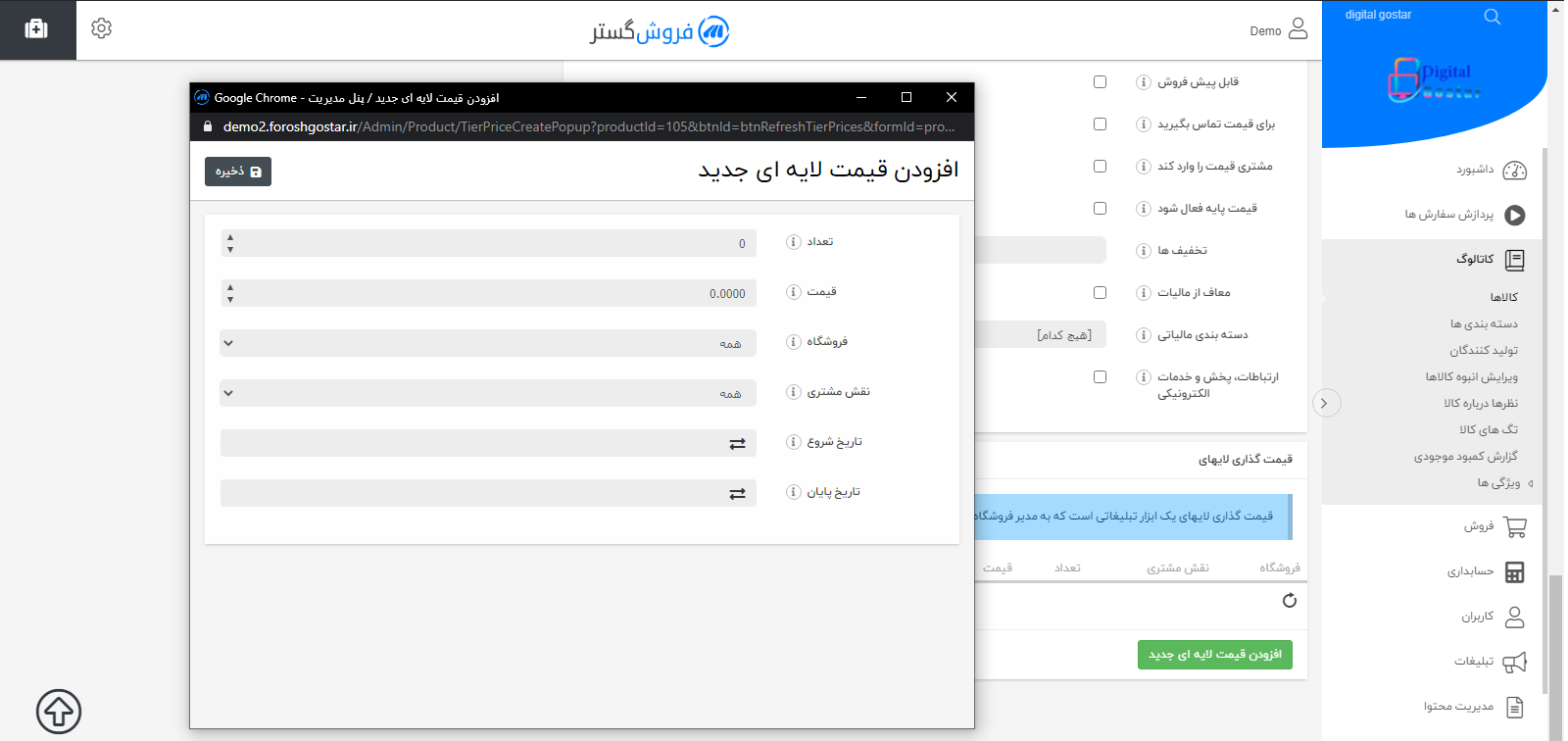Click the scroll-to-top arrow icon
The height and width of the screenshot is (741, 1568).
click(x=59, y=711)
